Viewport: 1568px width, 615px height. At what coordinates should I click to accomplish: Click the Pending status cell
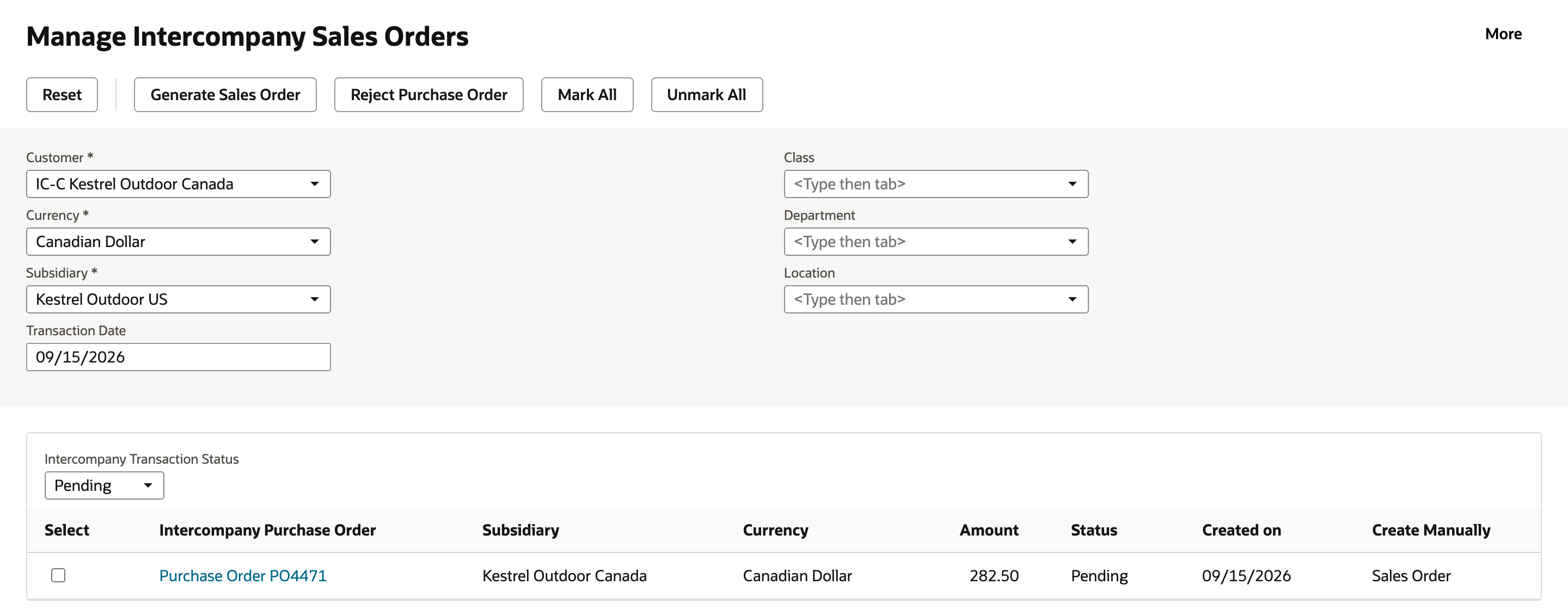(1099, 575)
